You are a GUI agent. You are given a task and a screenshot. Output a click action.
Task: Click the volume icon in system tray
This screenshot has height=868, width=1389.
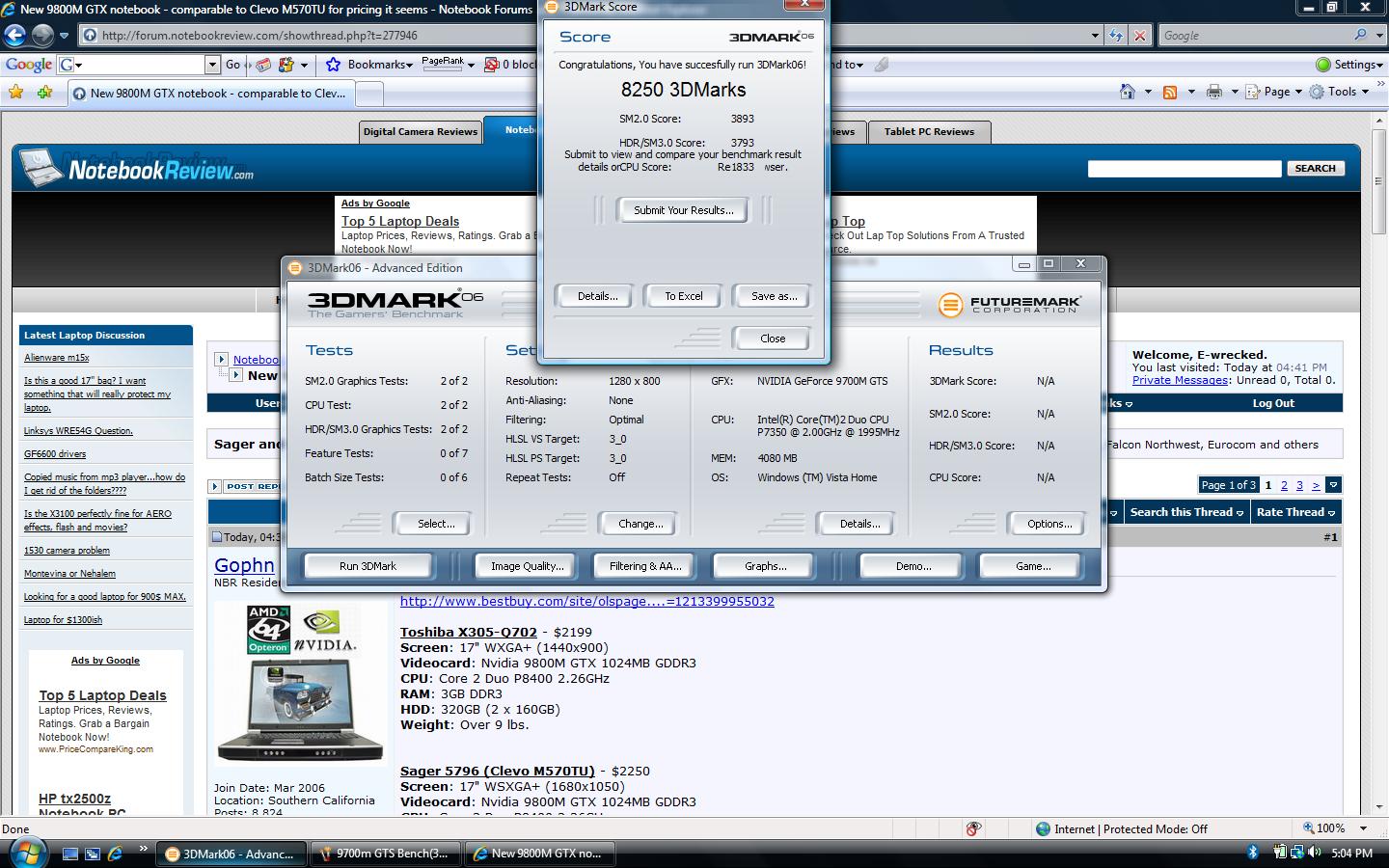pos(1315,853)
